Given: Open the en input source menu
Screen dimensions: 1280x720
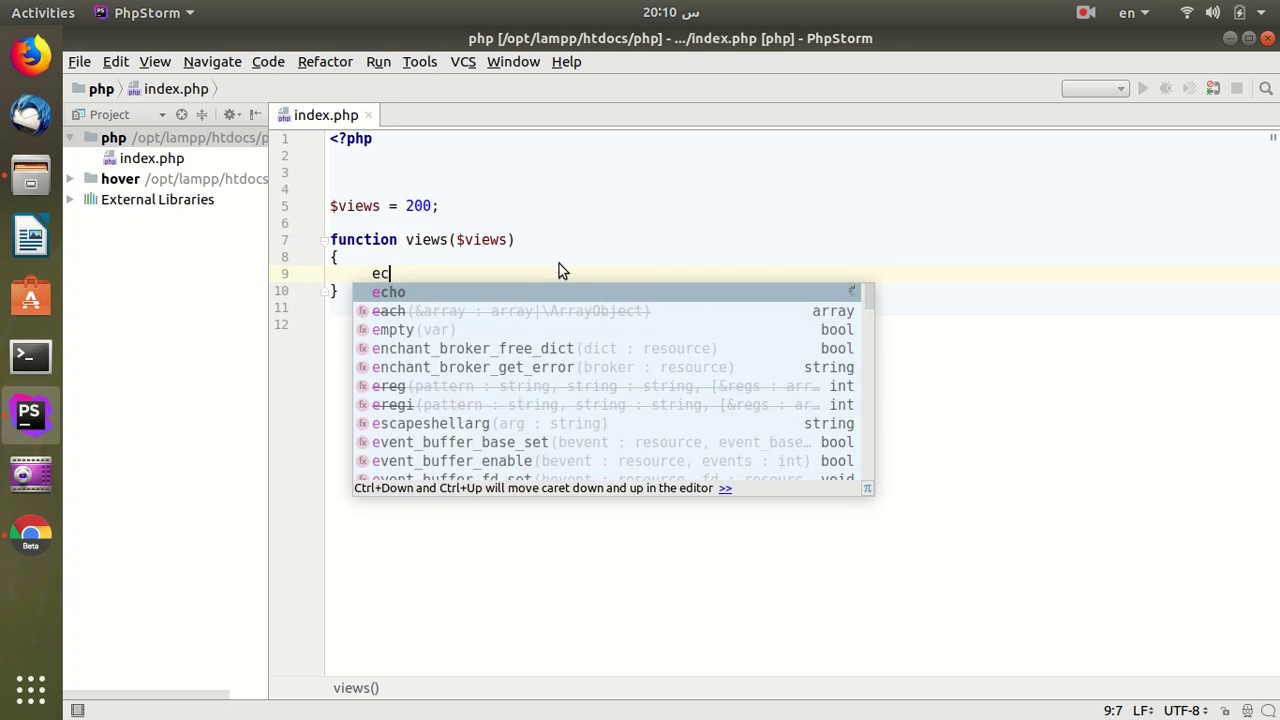Looking at the screenshot, I should 1133,13.
